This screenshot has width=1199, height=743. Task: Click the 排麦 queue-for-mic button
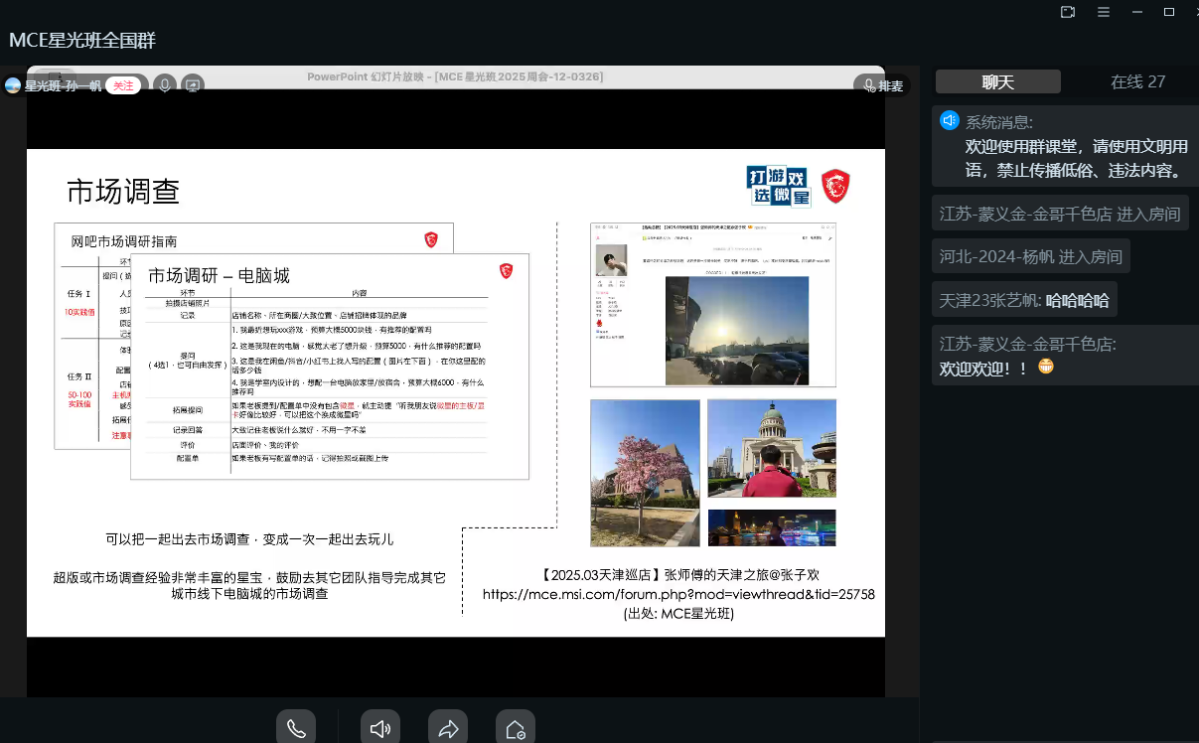tap(882, 86)
